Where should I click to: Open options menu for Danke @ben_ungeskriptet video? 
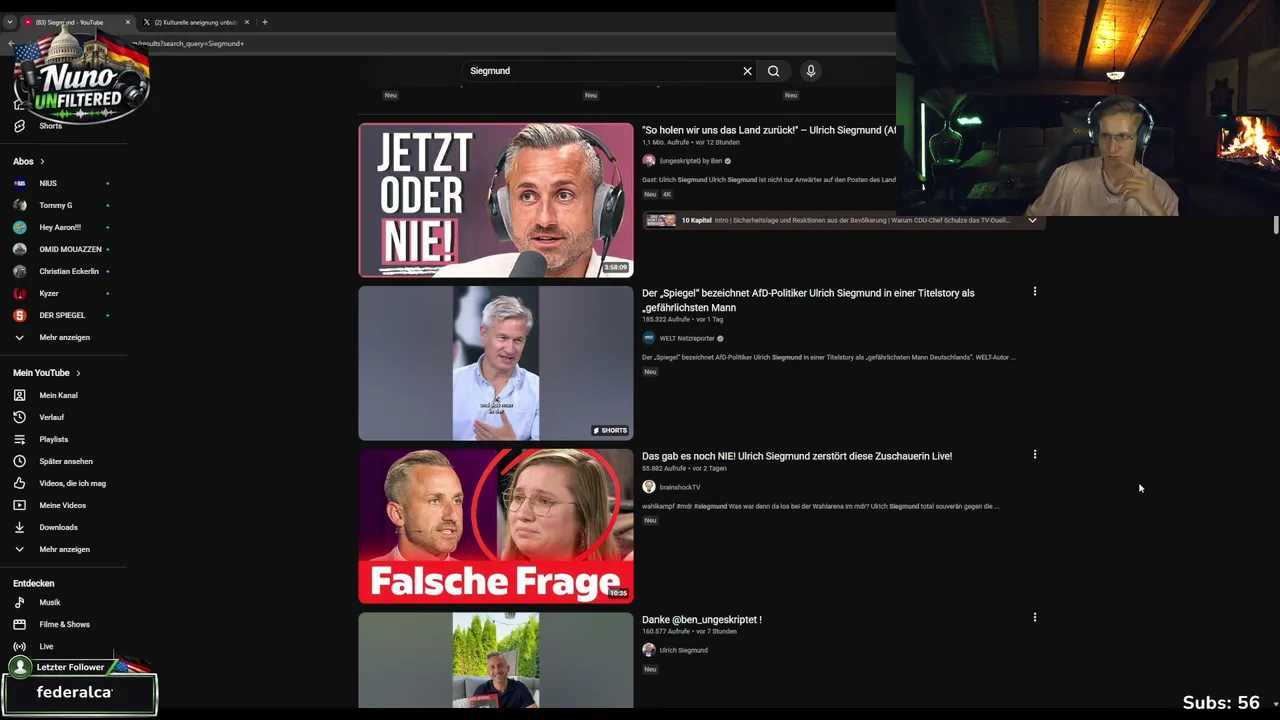(1035, 618)
